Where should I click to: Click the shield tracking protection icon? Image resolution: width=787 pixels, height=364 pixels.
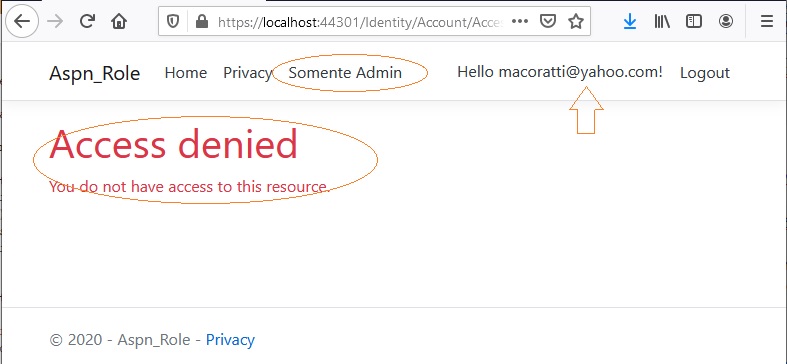click(173, 21)
